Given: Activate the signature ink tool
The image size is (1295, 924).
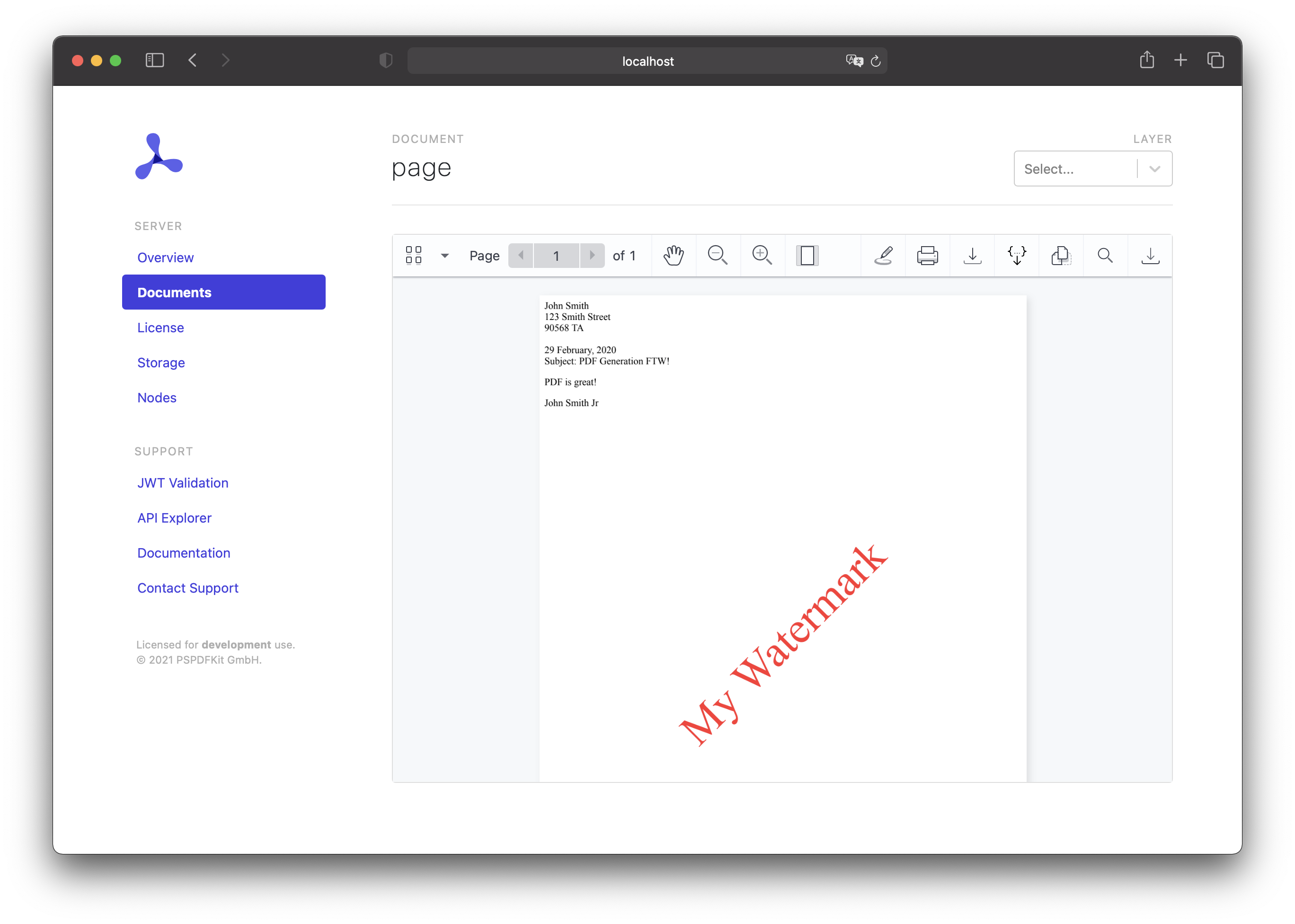Looking at the screenshot, I should pos(882,256).
